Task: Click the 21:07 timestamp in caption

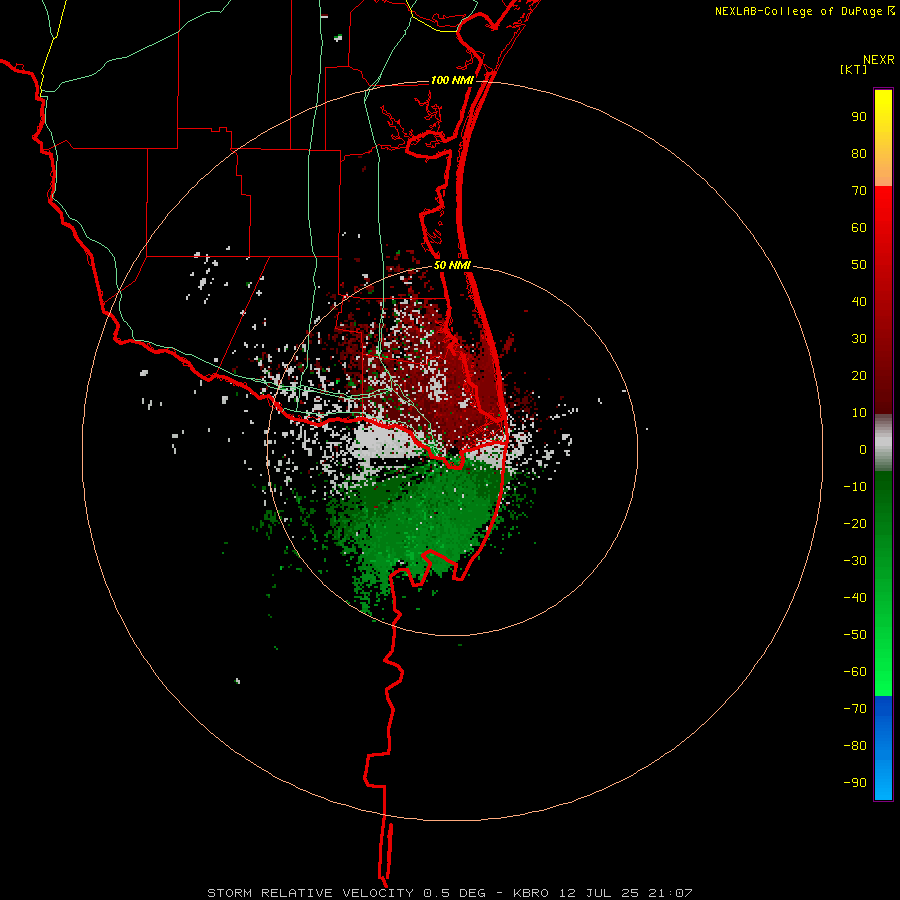Action: tap(670, 893)
